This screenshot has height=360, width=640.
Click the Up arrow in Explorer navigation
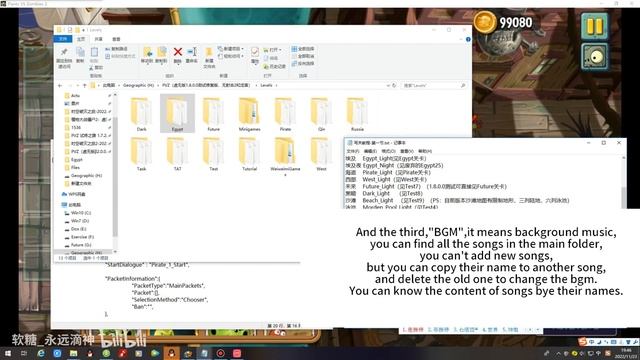84,85
